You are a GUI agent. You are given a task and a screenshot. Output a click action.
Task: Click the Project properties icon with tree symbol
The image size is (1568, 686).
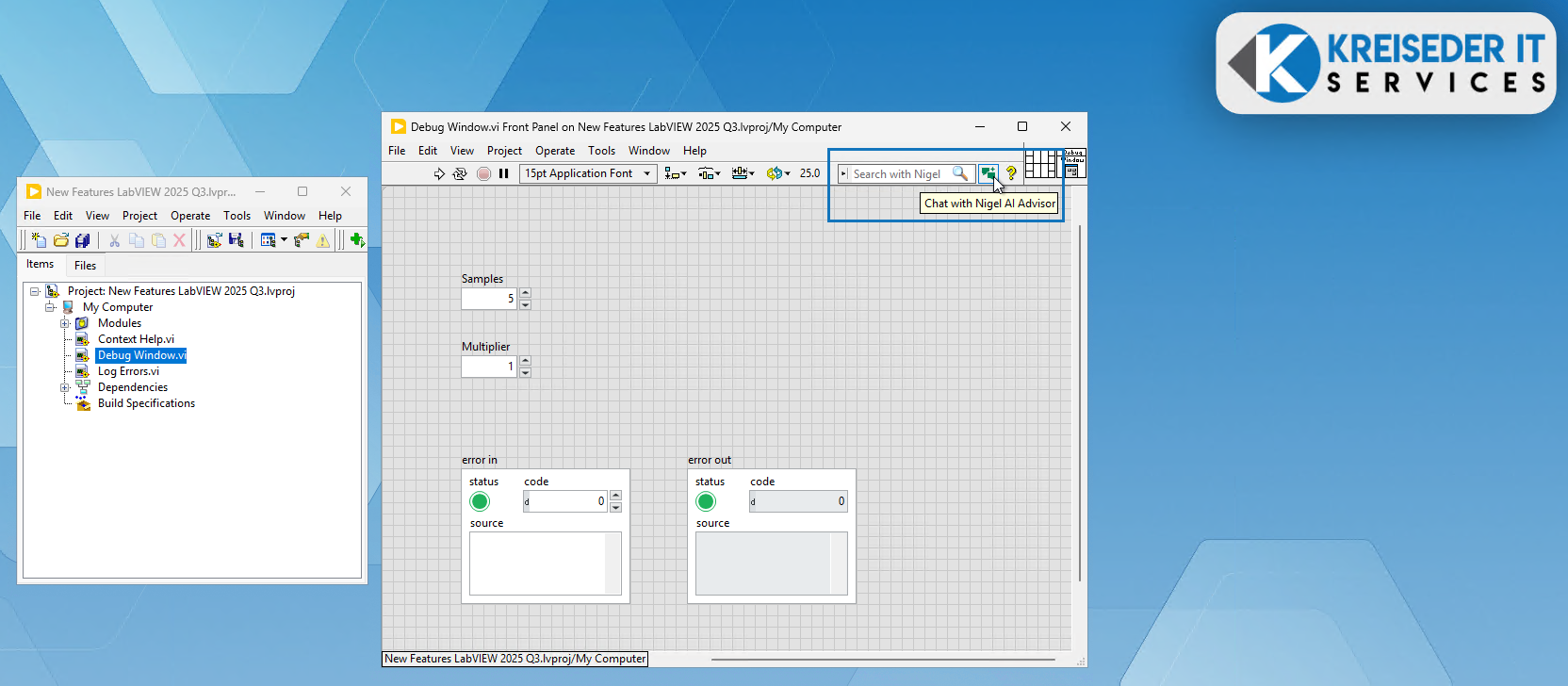(214, 240)
